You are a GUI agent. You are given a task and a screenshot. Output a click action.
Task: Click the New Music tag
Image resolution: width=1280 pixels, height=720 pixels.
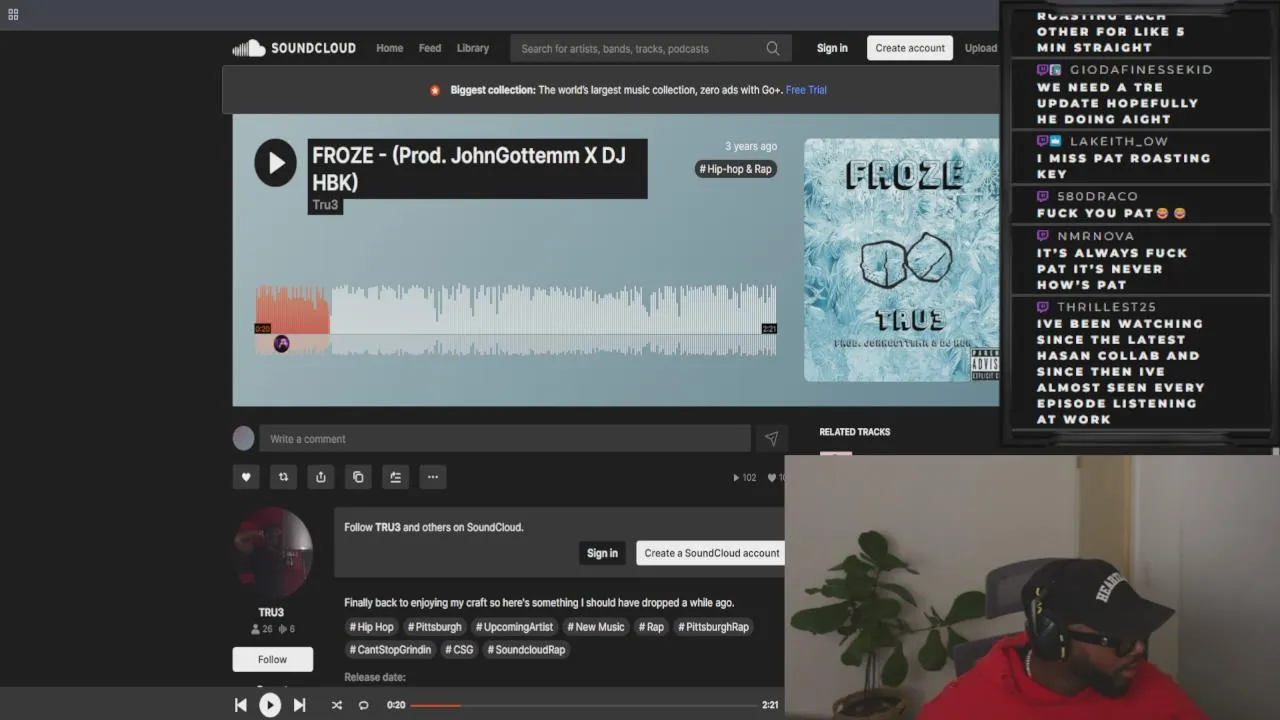[596, 627]
